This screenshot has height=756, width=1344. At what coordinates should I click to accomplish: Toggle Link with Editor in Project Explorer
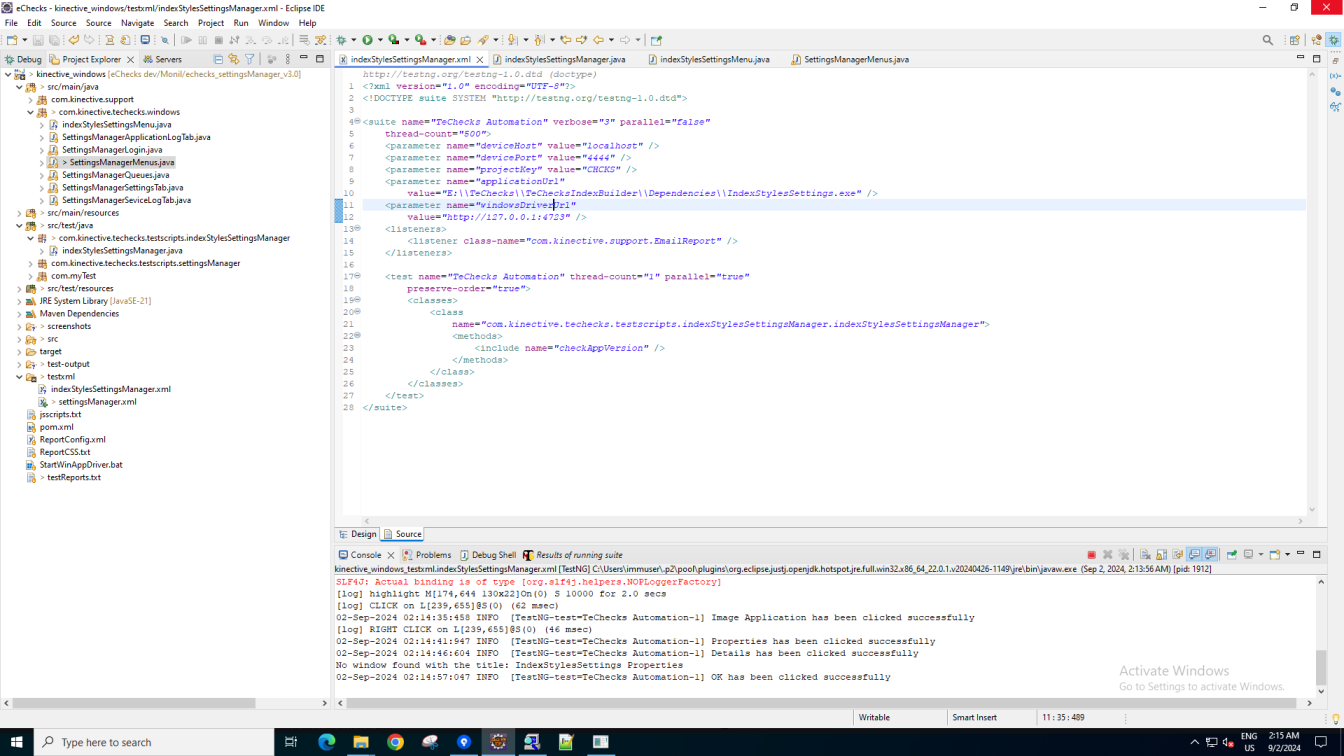(x=234, y=60)
